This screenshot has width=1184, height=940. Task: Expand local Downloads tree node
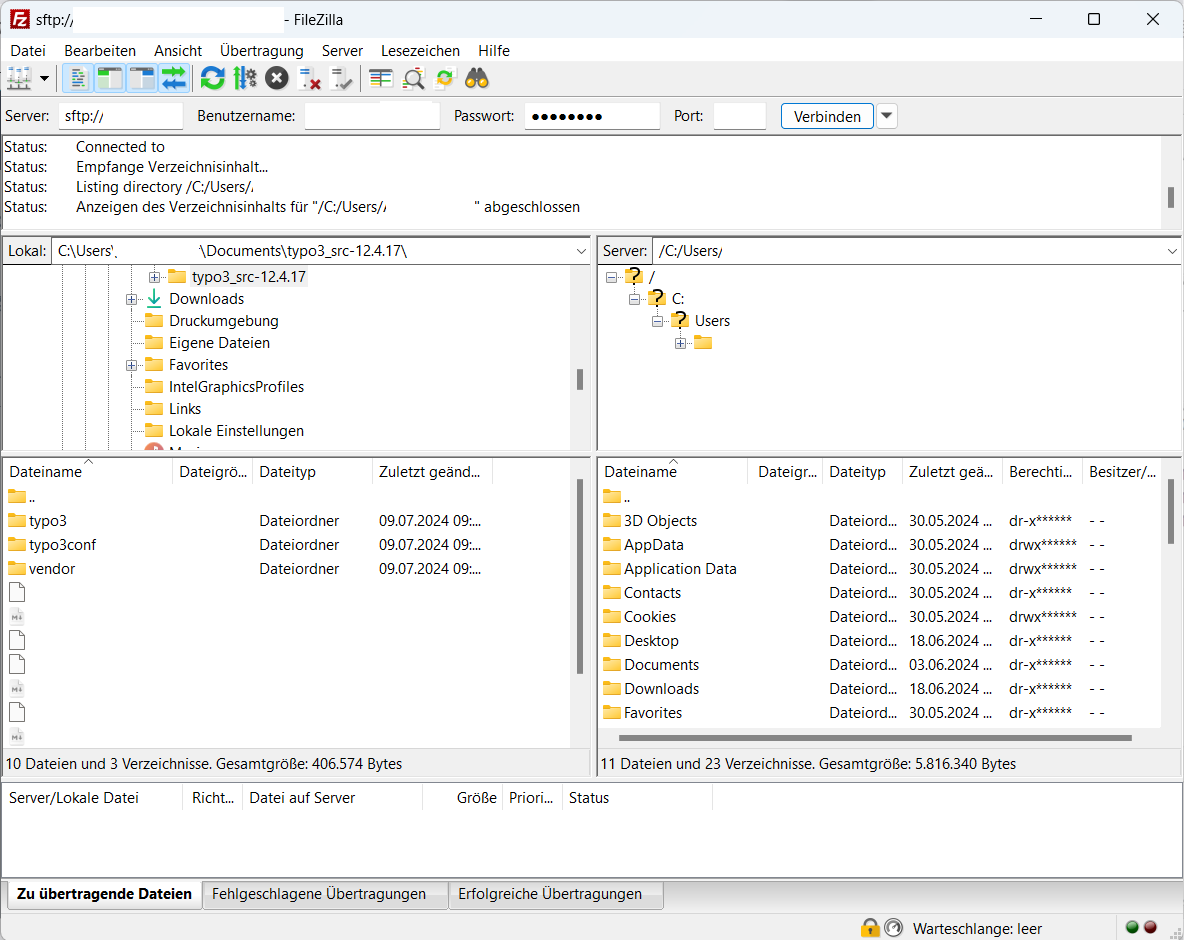pos(131,299)
